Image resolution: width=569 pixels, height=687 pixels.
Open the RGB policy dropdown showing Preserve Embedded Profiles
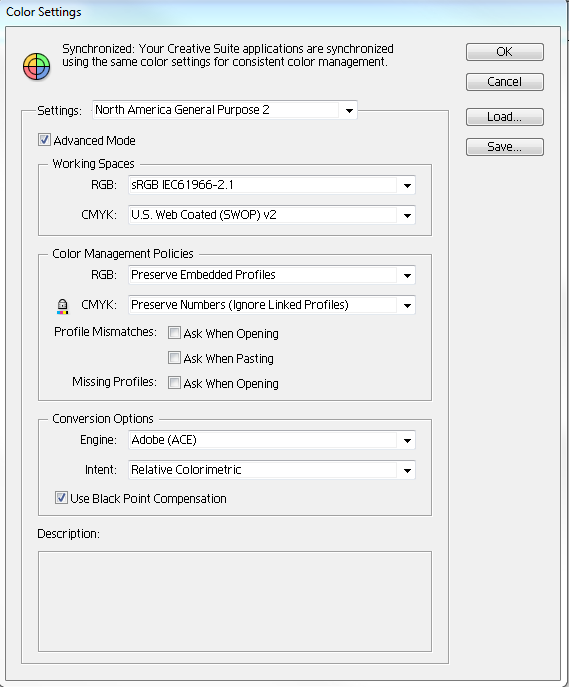(x=272, y=275)
